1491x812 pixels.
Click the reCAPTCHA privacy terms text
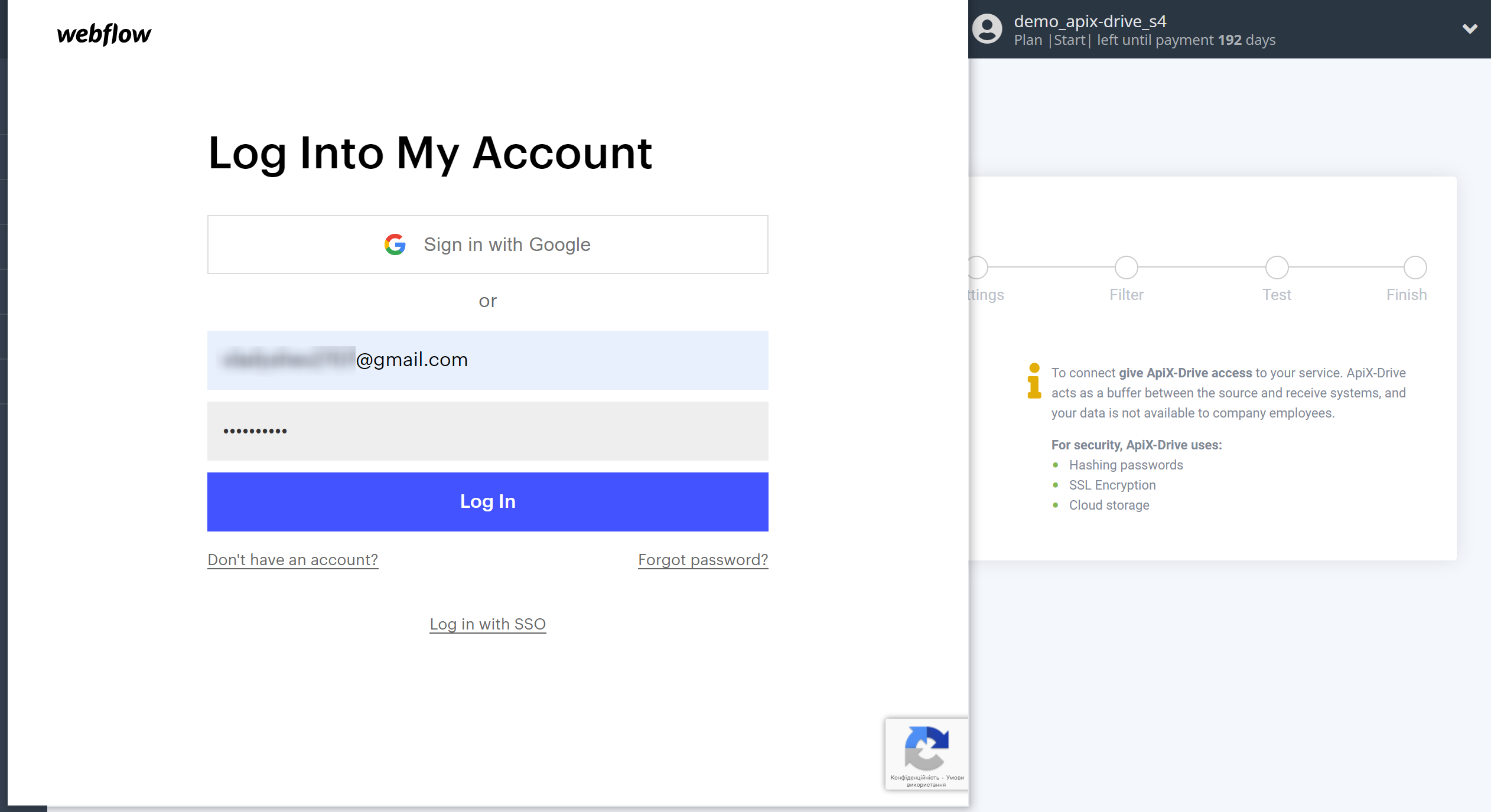point(927,781)
